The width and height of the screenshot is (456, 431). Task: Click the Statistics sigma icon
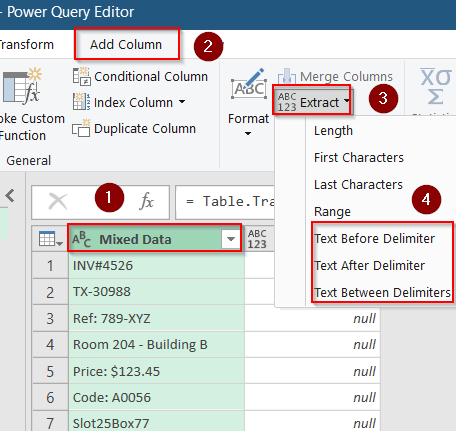pos(435,86)
